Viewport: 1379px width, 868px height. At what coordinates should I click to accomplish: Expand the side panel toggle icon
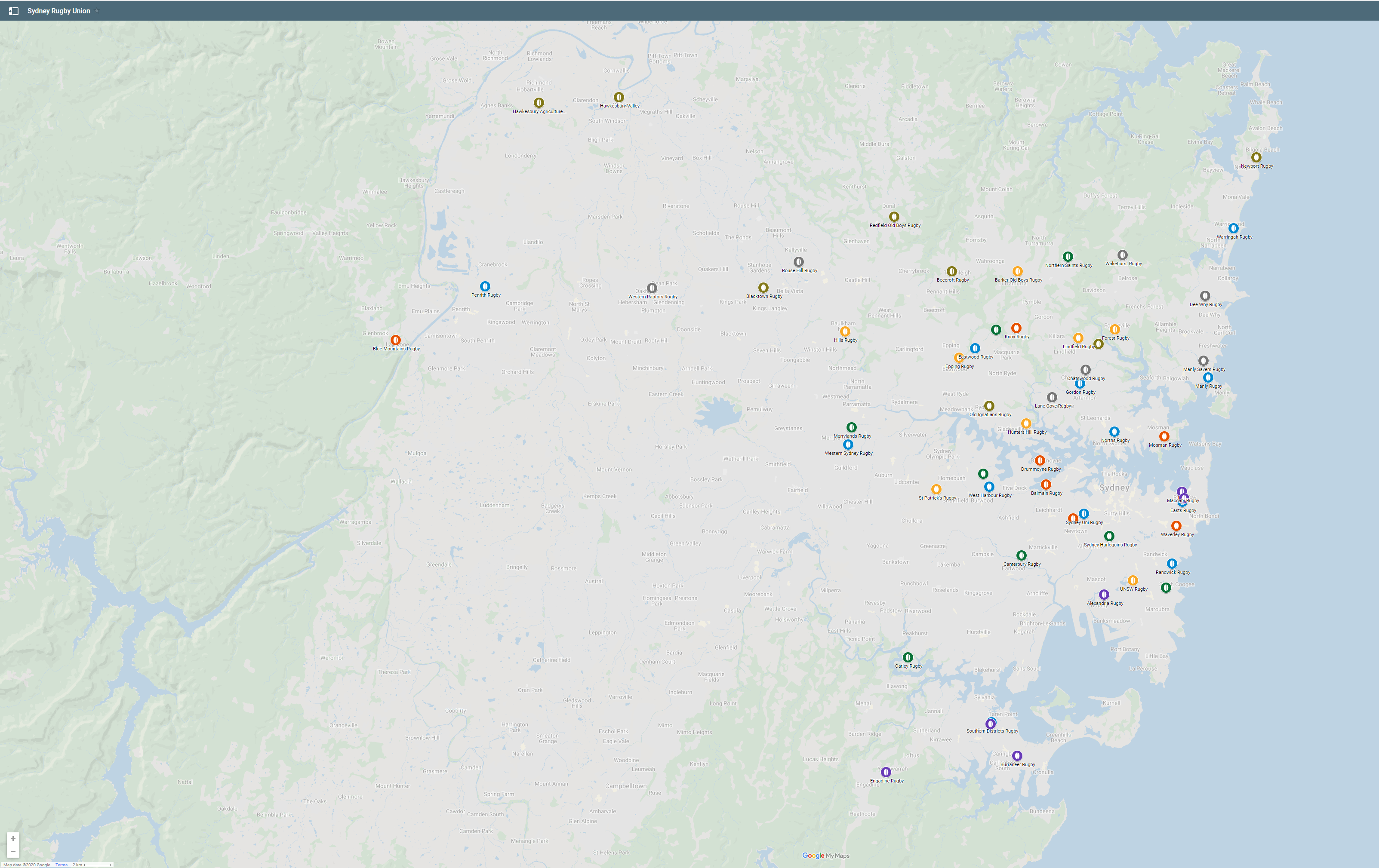14,11
